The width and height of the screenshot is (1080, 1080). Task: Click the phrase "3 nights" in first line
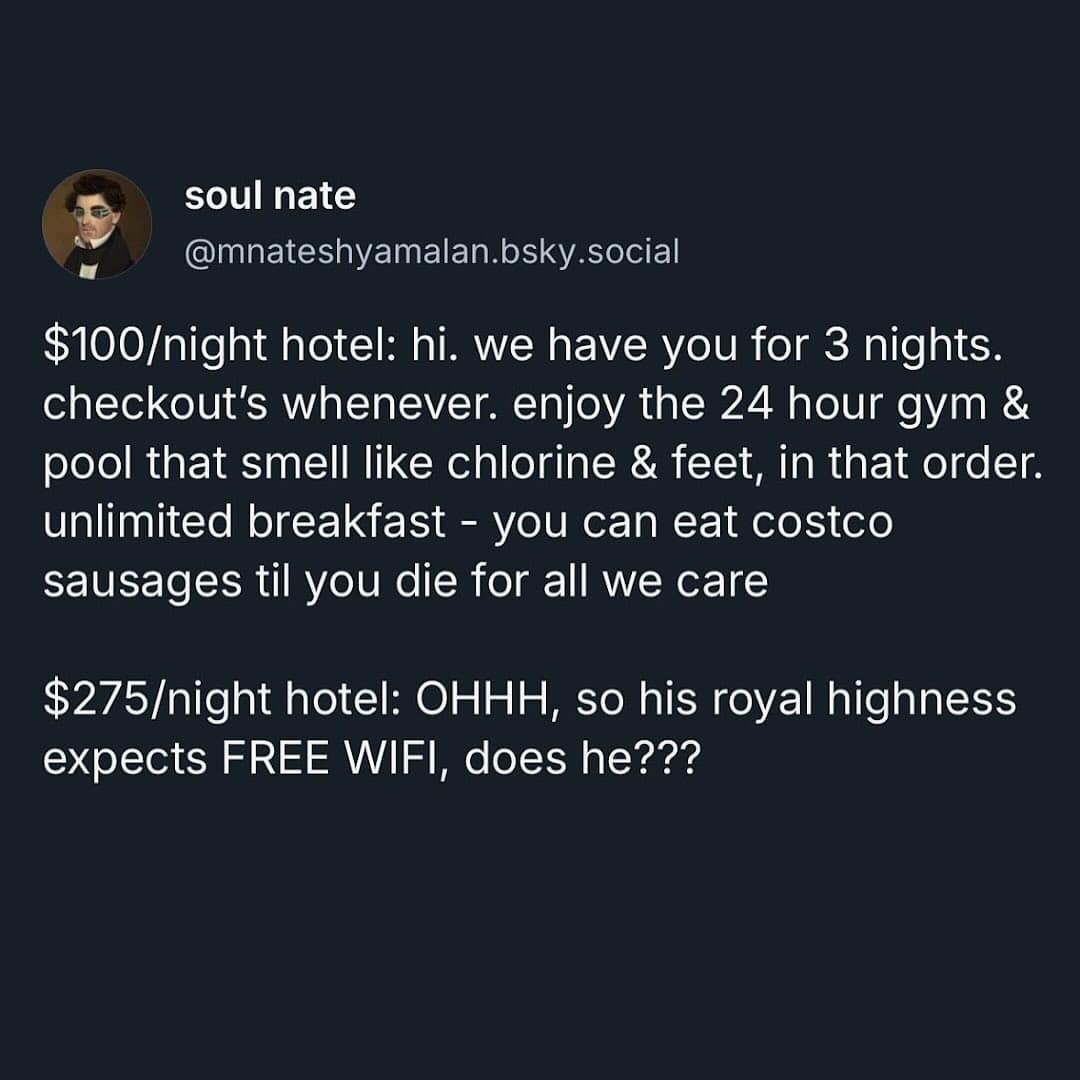[912, 344]
